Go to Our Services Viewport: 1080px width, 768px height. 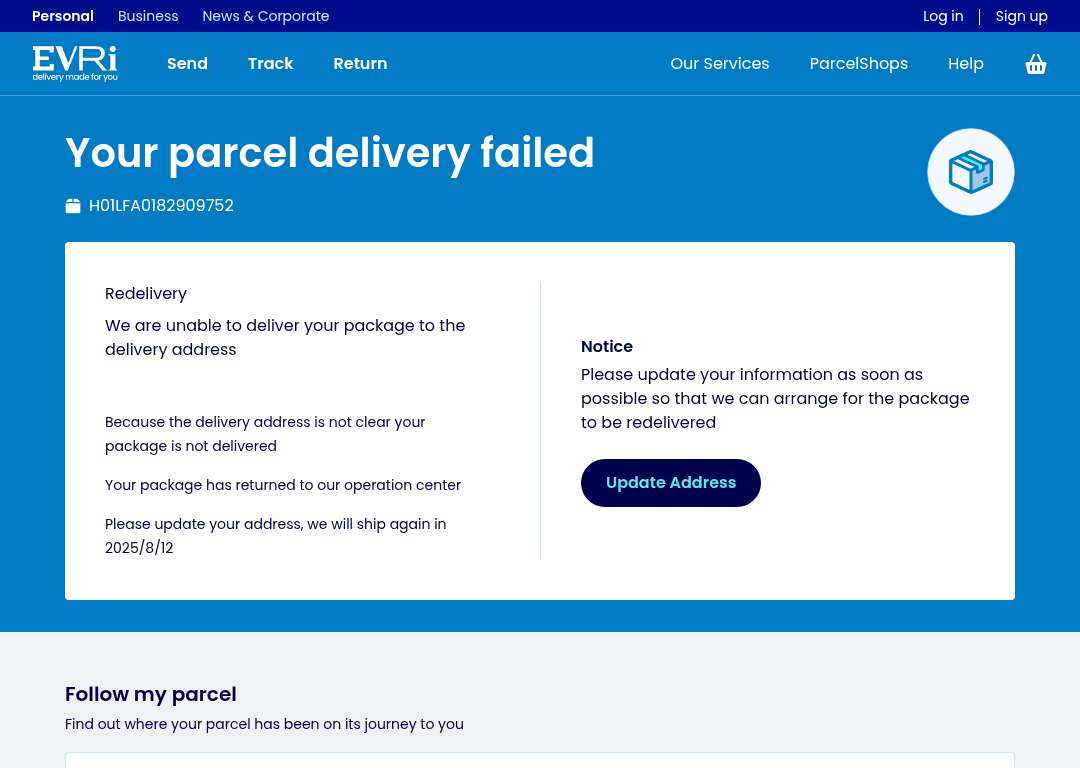(720, 63)
